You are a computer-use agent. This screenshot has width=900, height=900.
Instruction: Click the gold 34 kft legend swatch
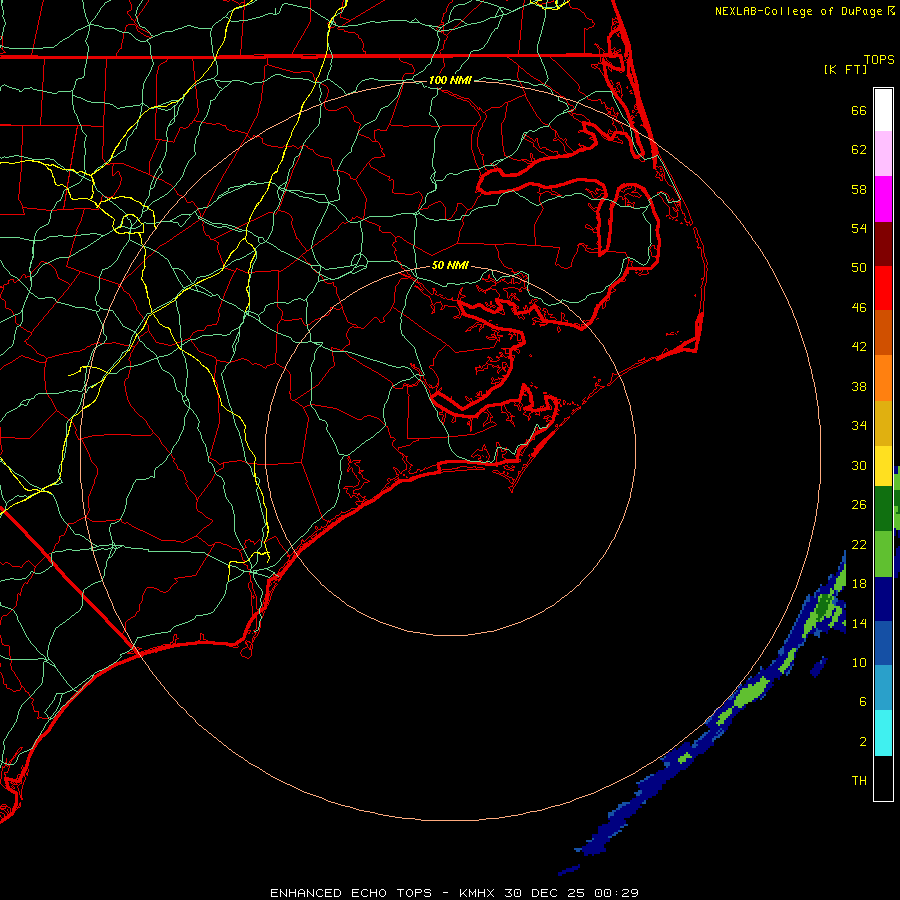pos(883,422)
